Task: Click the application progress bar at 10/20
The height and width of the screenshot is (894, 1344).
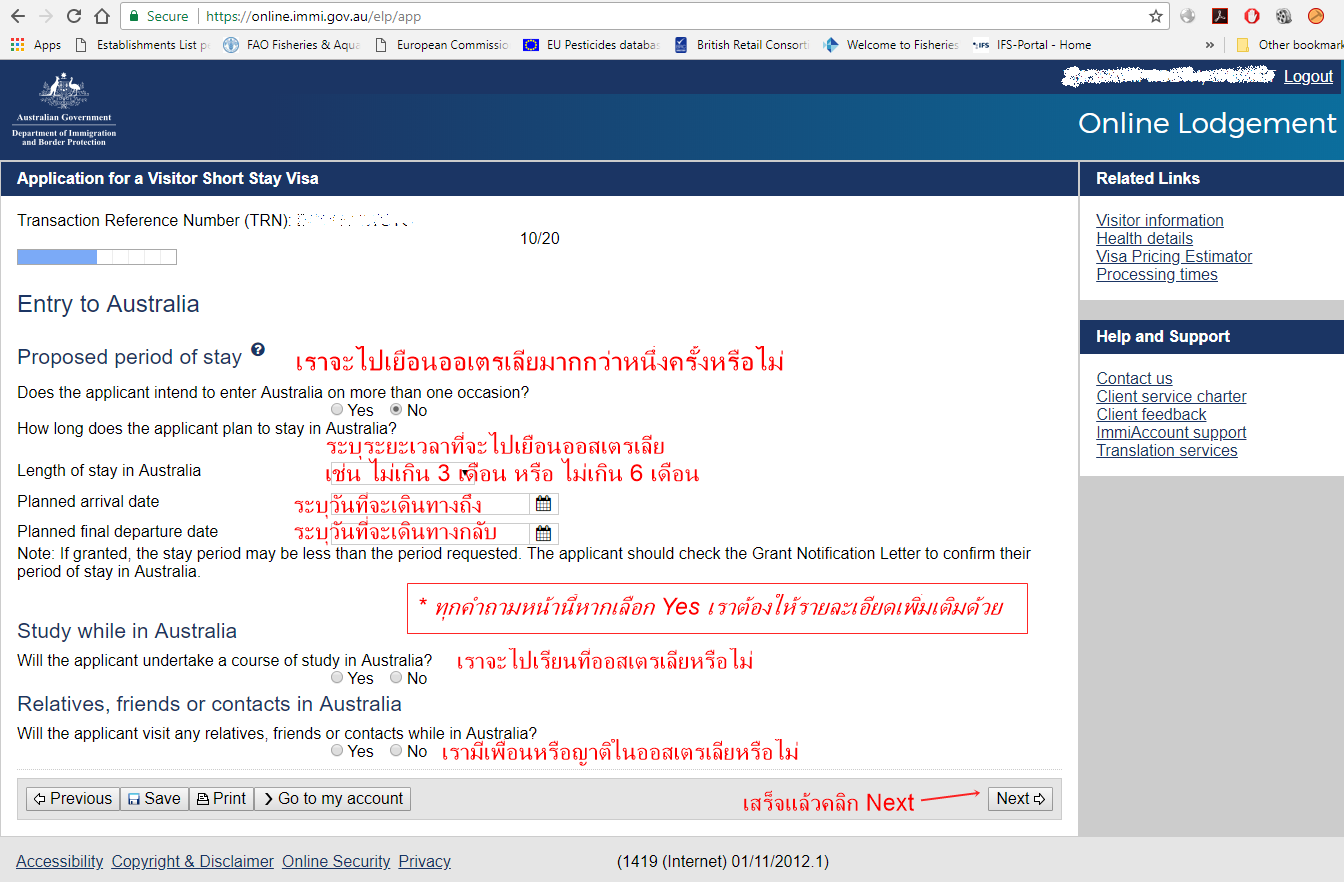Action: tap(97, 257)
